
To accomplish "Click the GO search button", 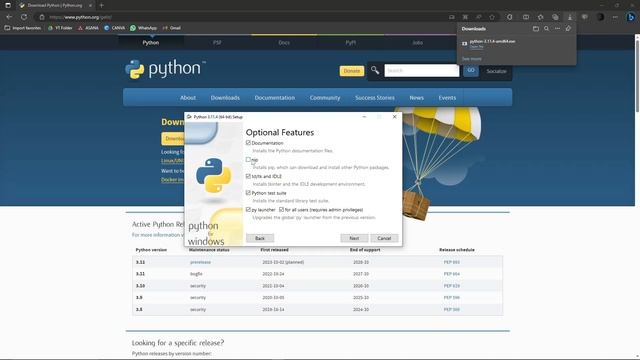I will click(471, 71).
